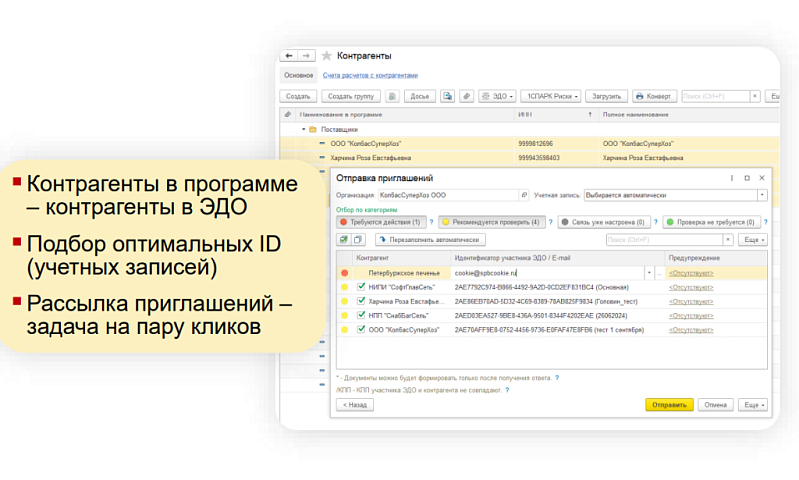
Task: Click the Создать button
Action: tap(298, 96)
